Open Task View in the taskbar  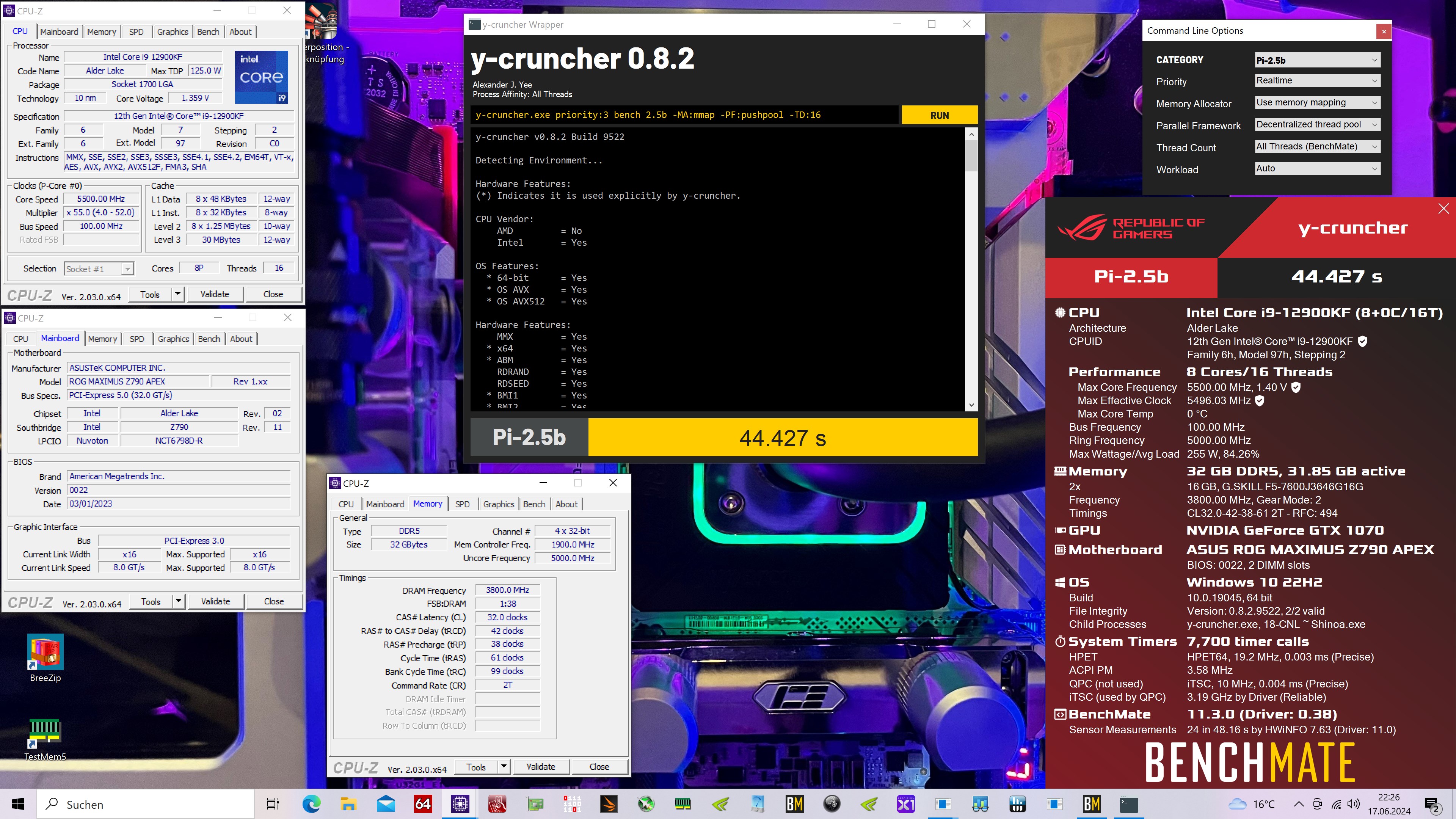[x=273, y=804]
